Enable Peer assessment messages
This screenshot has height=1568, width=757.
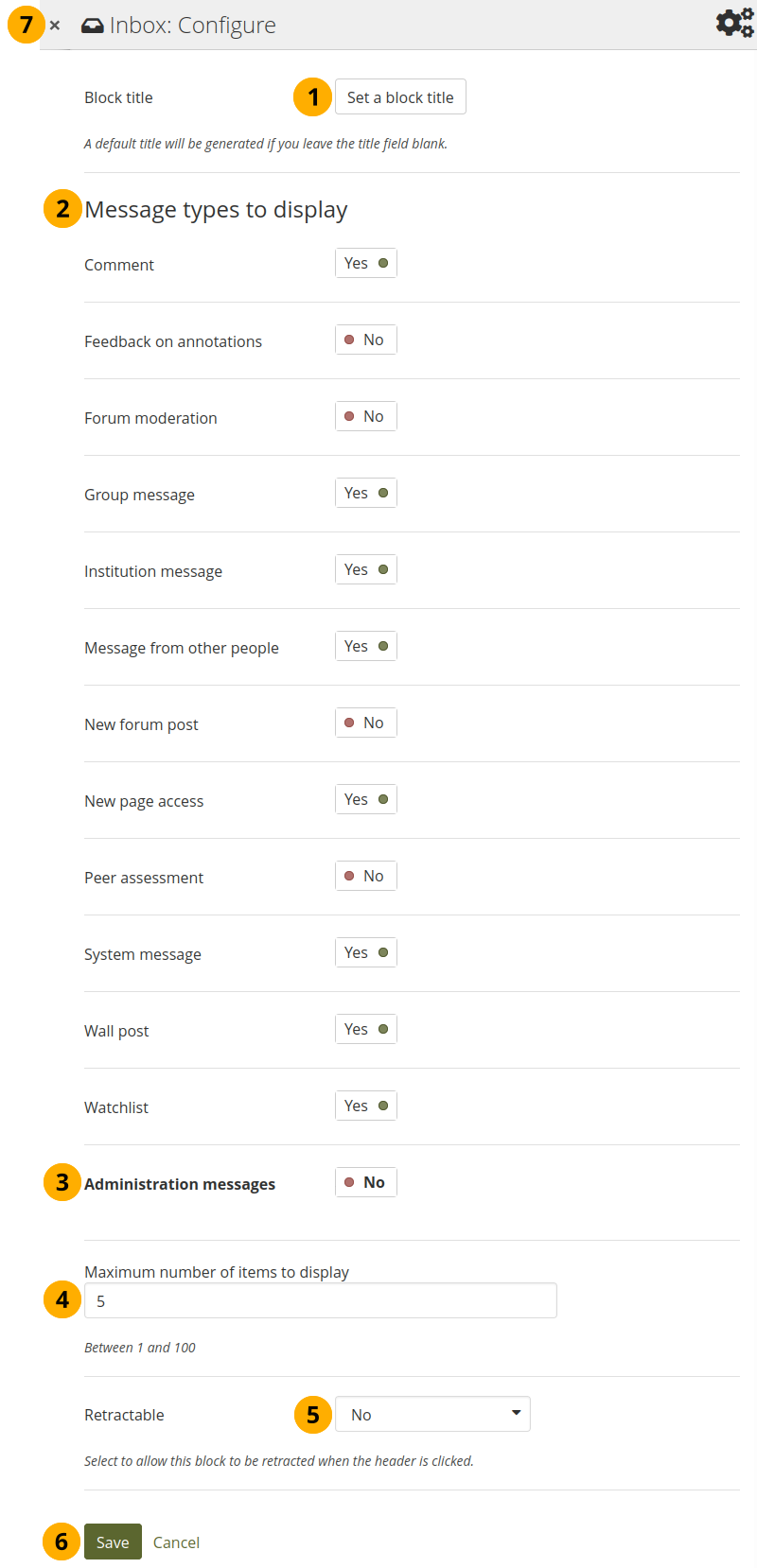point(366,877)
